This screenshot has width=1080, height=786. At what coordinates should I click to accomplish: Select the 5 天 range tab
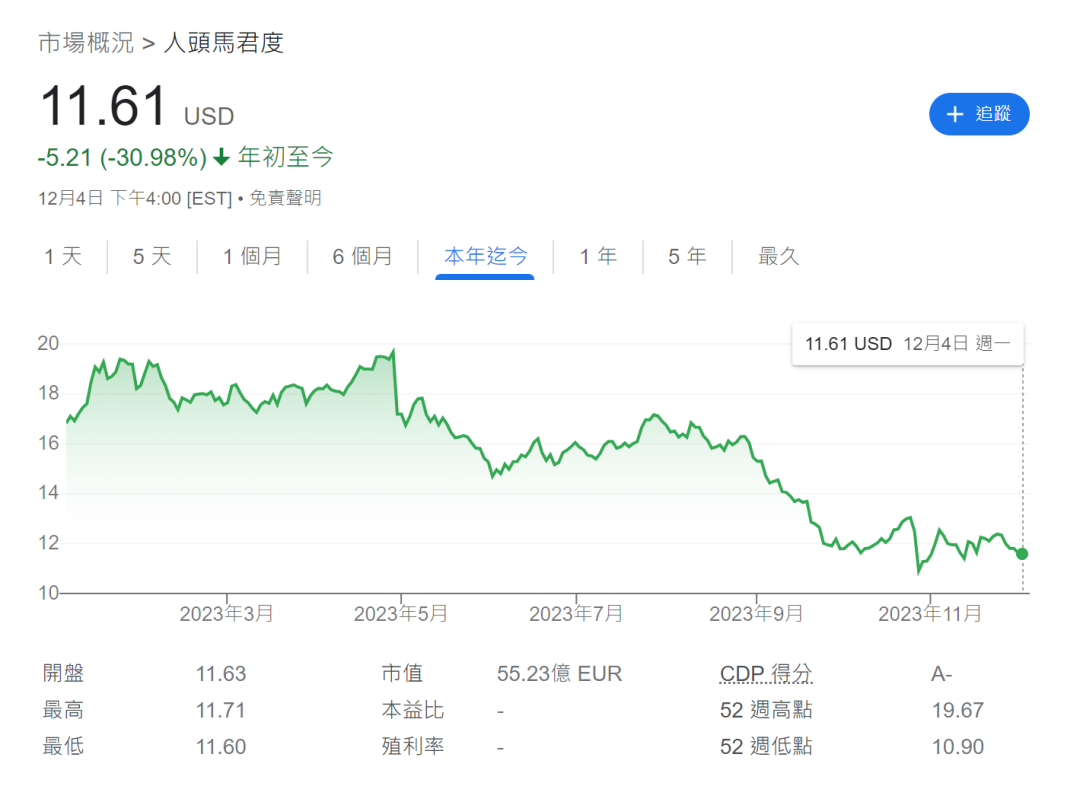(x=152, y=257)
